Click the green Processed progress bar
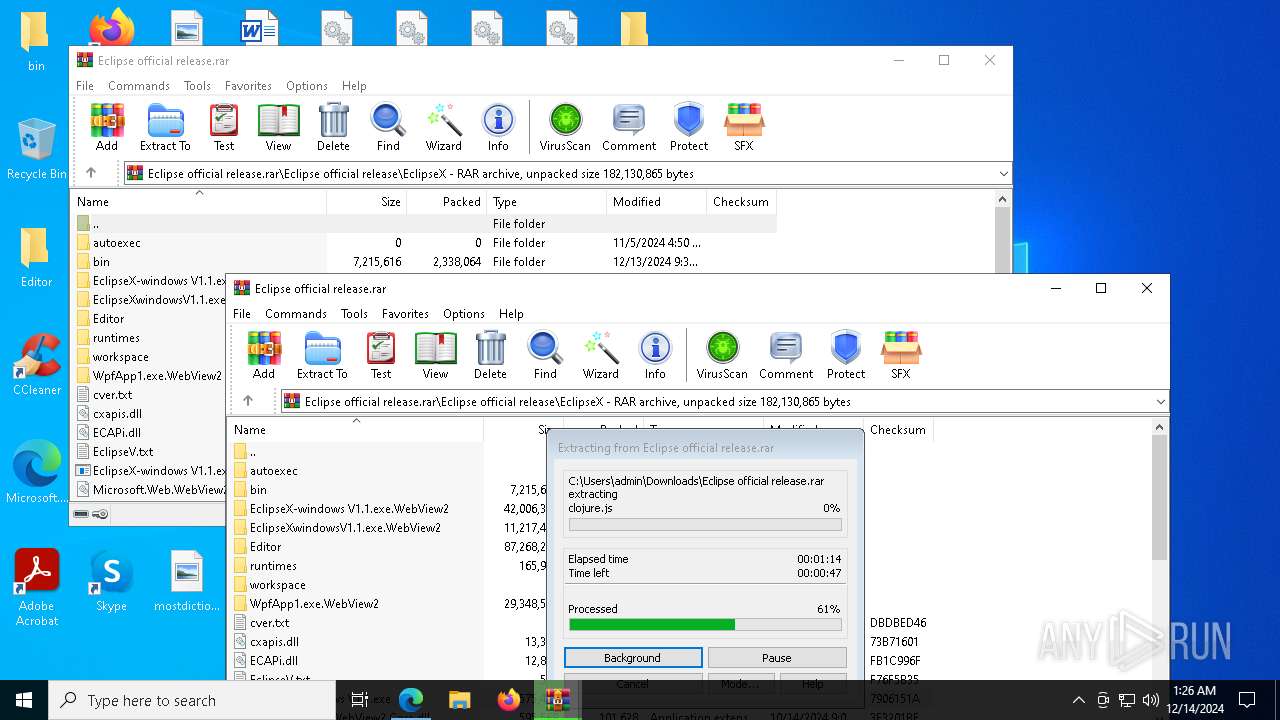 point(705,625)
